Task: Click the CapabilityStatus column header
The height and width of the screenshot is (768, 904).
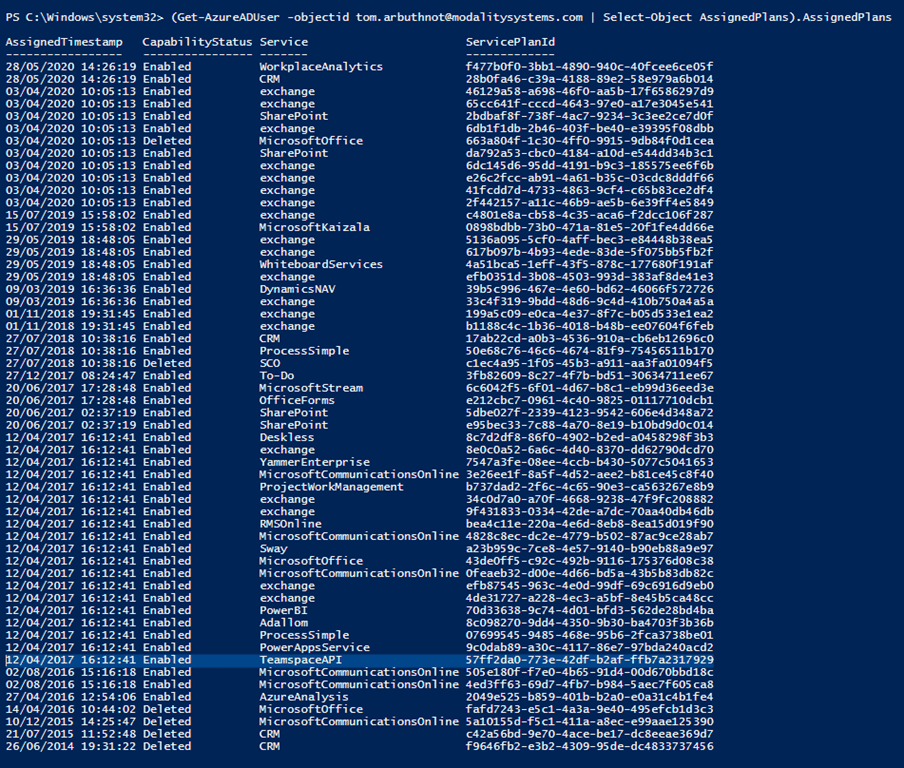Action: click(195, 42)
